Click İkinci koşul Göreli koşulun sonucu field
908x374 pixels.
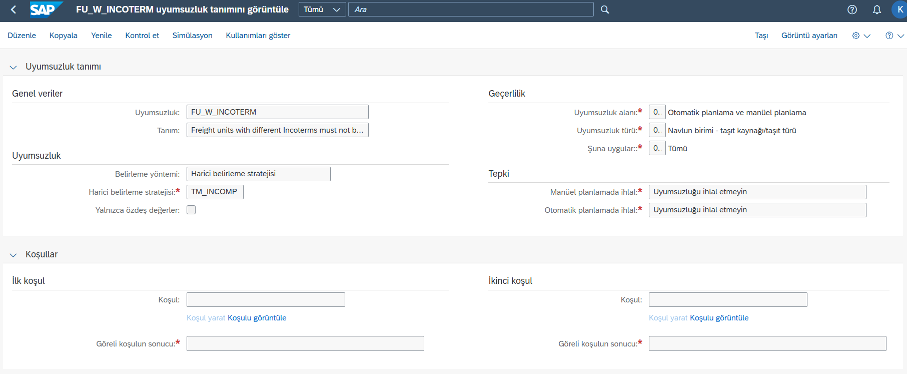tap(768, 343)
